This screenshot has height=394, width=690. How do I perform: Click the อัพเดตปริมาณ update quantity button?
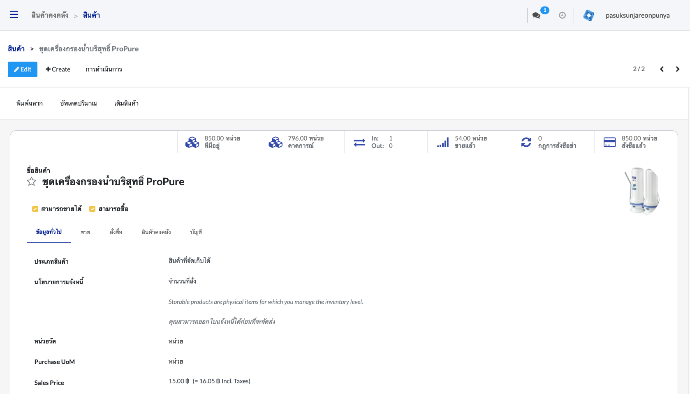coord(79,103)
